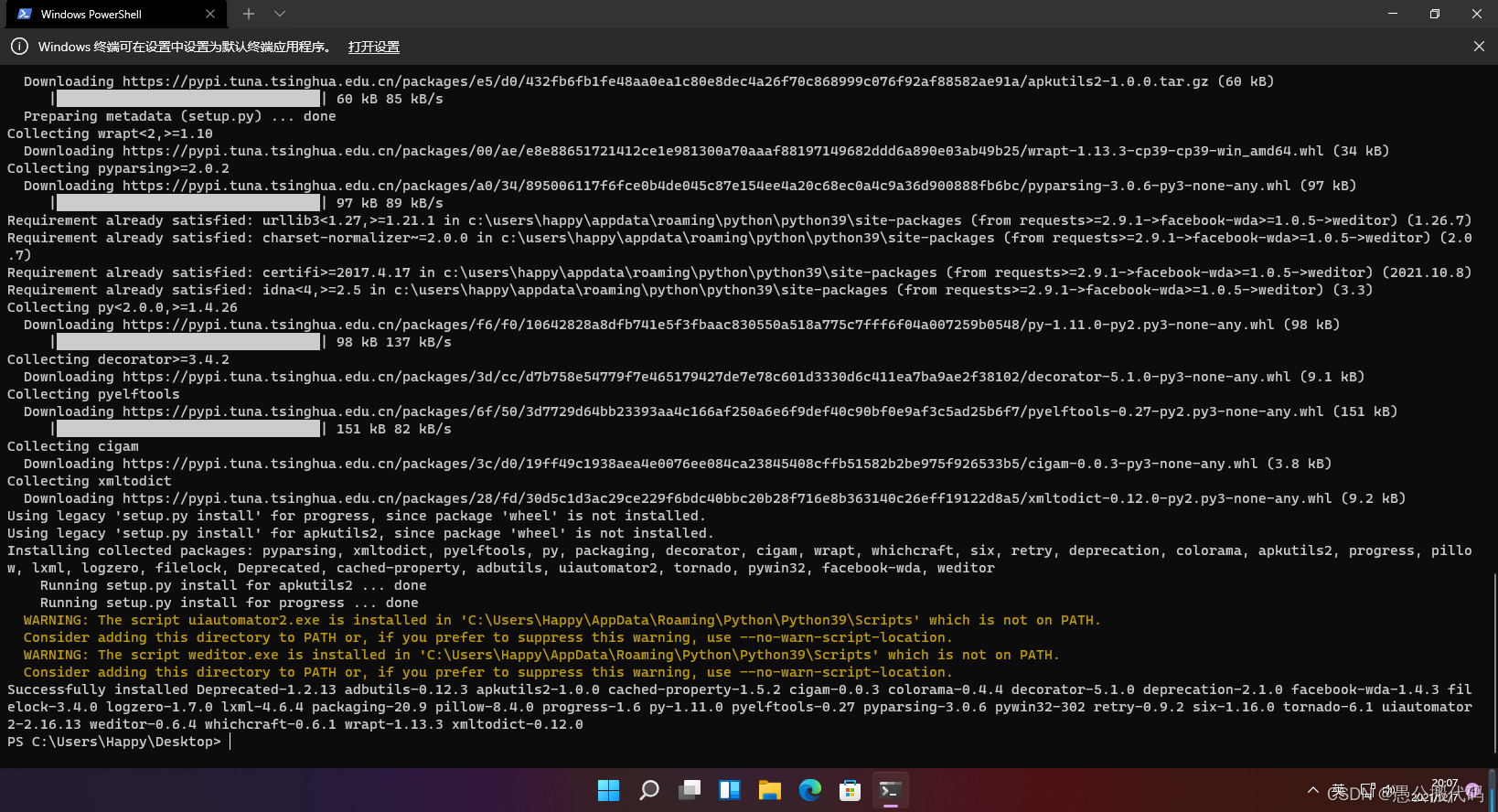The width and height of the screenshot is (1498, 812).
Task: Click the 'Collecting xmltodict' line
Action: coord(90,481)
